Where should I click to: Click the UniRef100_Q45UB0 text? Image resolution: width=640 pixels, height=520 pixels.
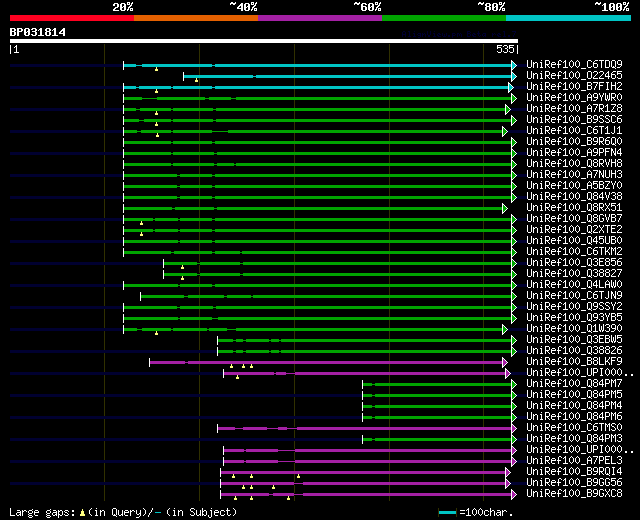574,241
